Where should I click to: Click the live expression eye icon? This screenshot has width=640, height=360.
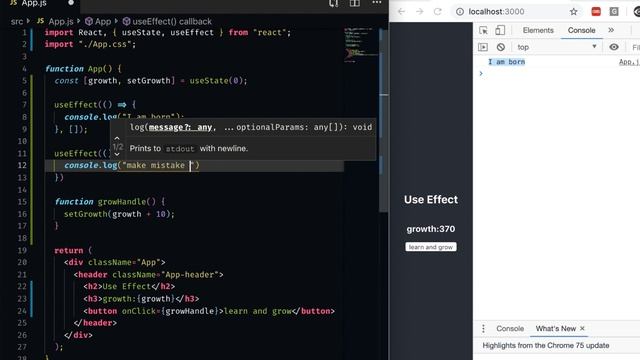click(613, 47)
